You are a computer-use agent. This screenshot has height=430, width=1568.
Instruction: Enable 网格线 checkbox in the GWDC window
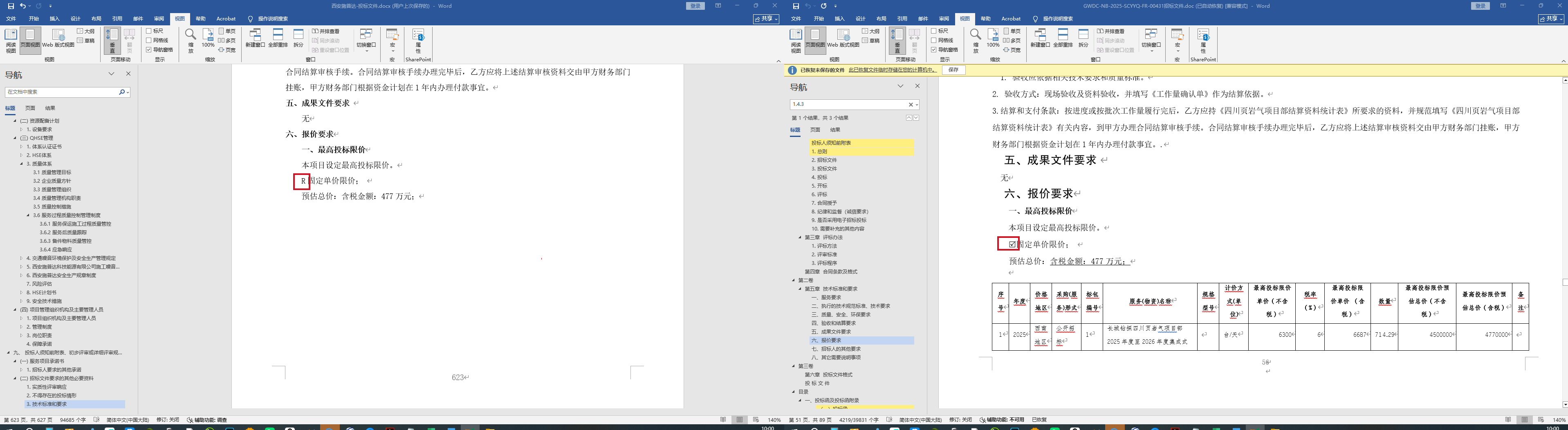tap(934, 40)
